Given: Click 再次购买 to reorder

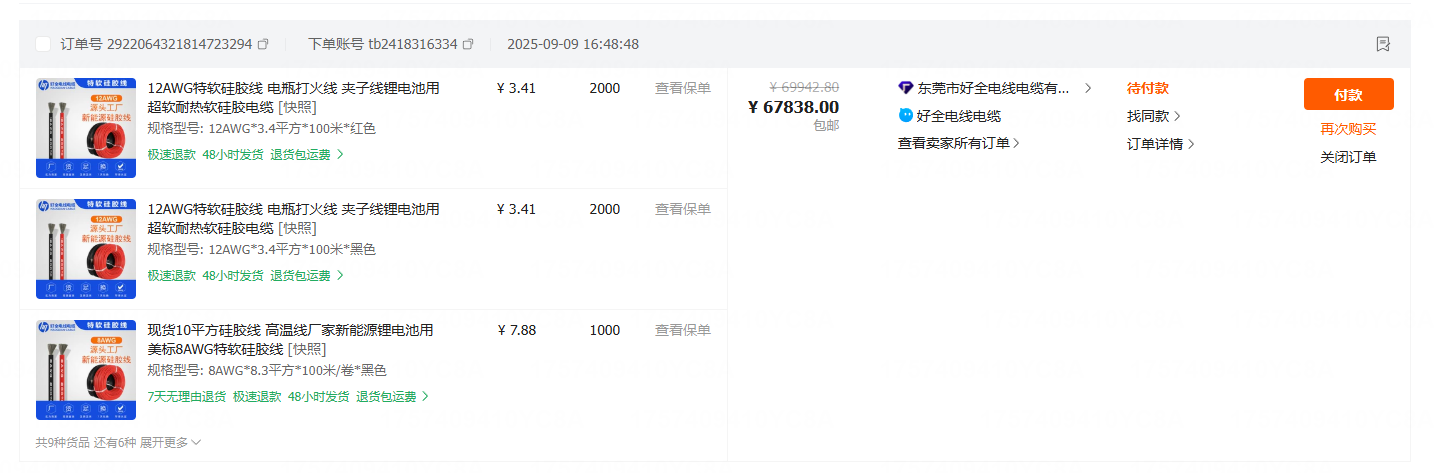Looking at the screenshot, I should 1348,129.
